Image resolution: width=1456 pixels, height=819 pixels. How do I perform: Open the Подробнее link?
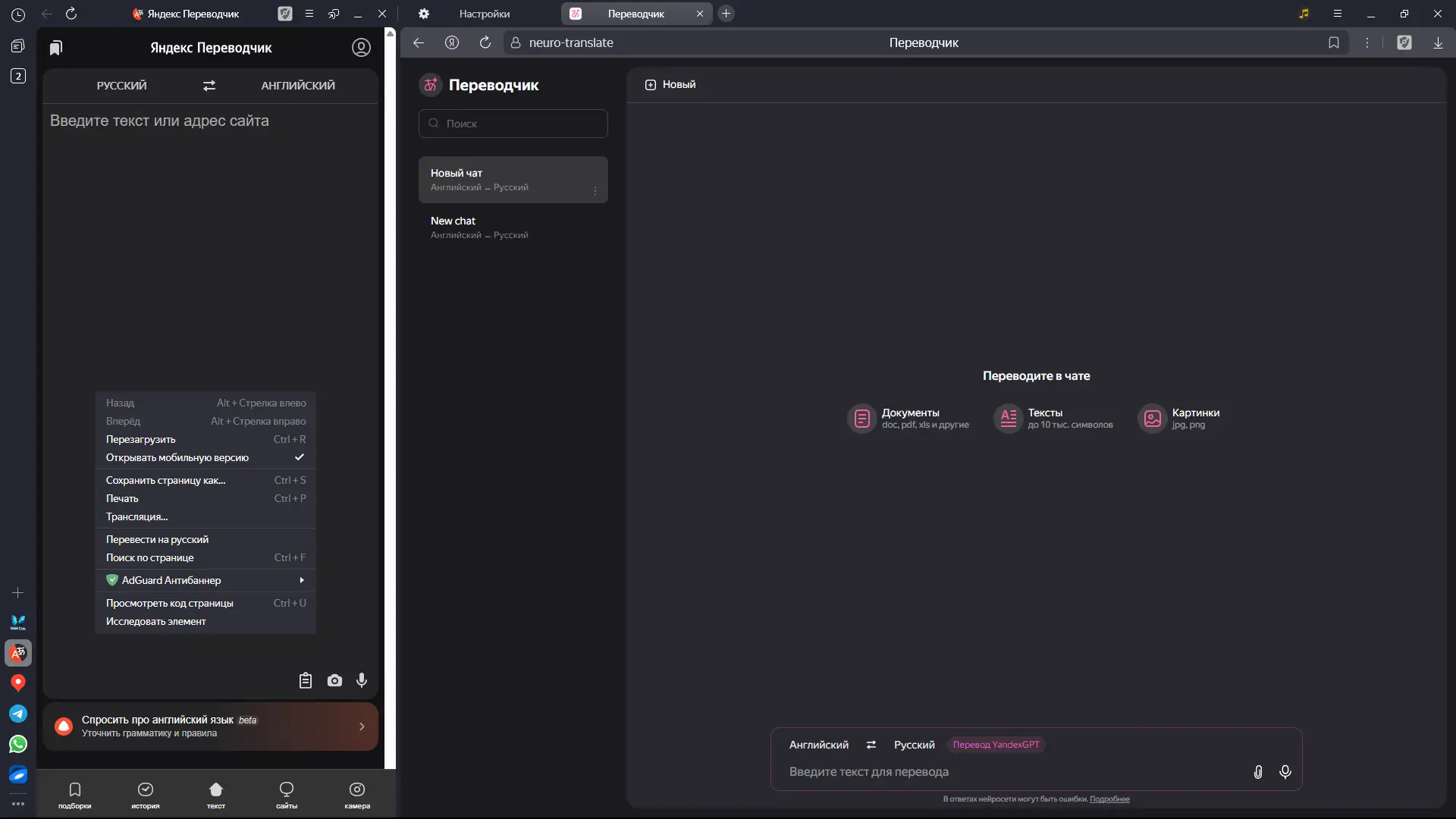1109,799
